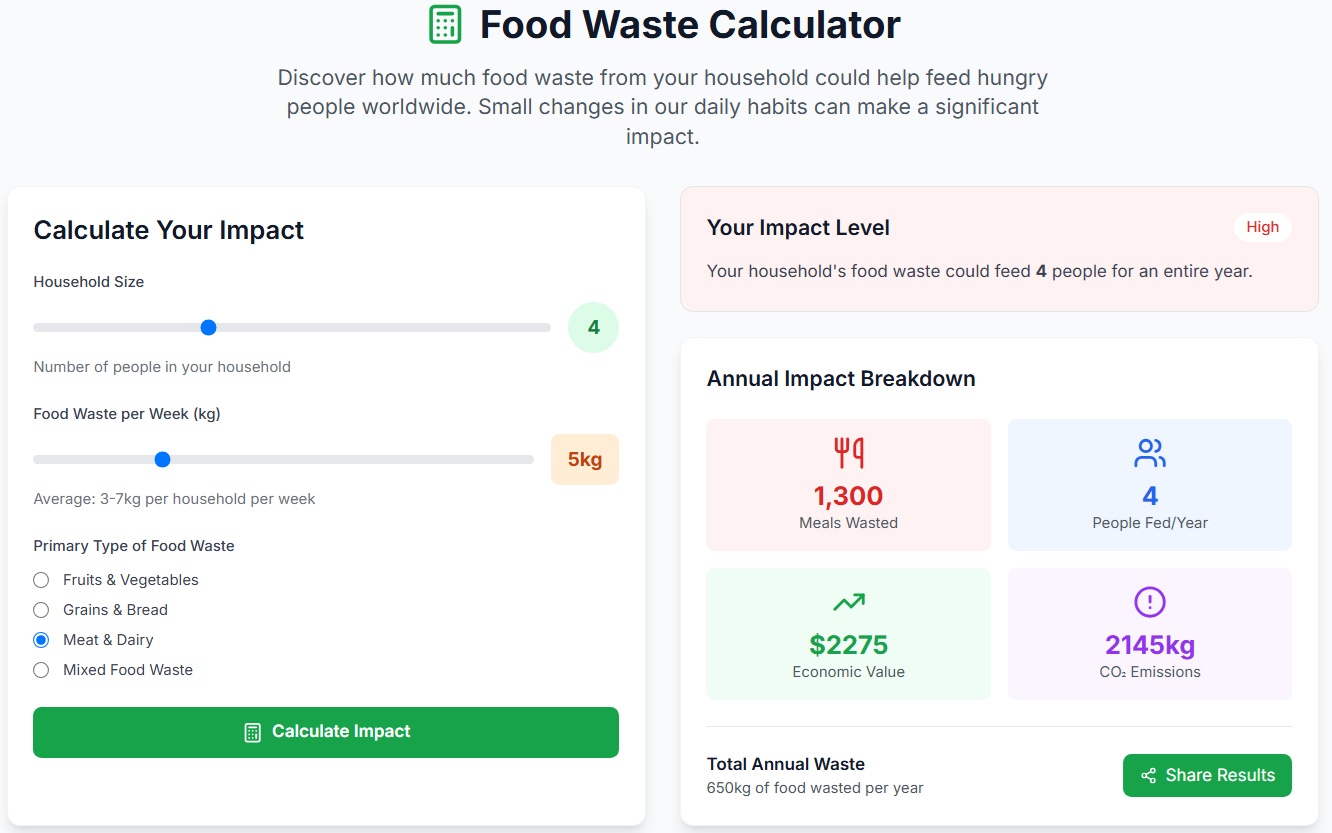1332x833 pixels.
Task: Pick the Mixed Food Waste radio button
Action: [x=41, y=670]
